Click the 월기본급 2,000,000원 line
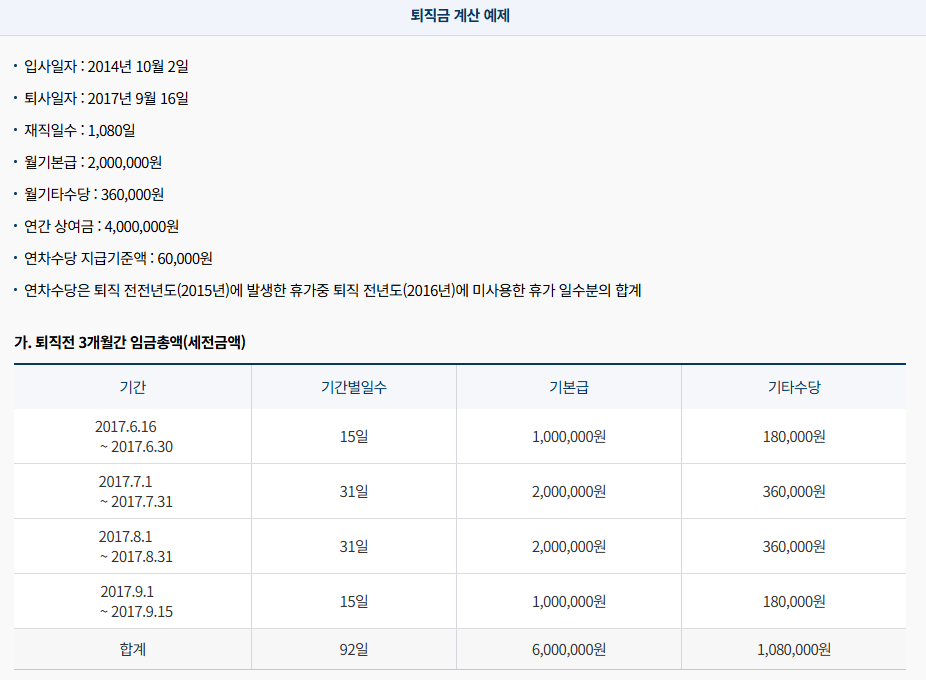The width and height of the screenshot is (926, 680). pos(93,162)
